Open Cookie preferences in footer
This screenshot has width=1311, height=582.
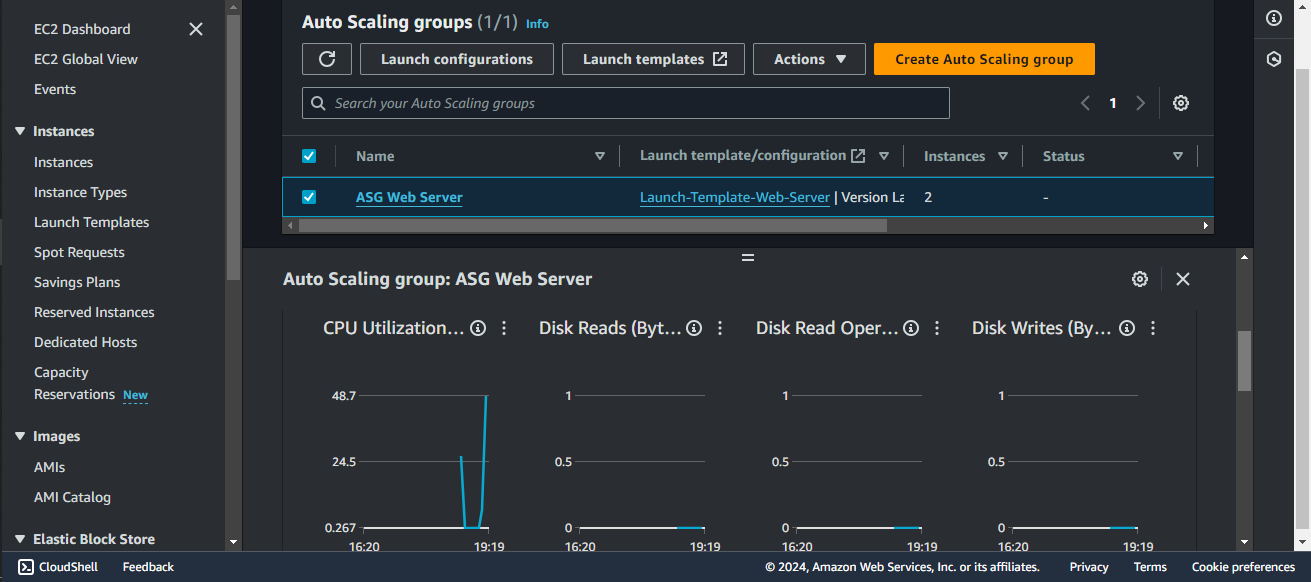[1243, 567]
